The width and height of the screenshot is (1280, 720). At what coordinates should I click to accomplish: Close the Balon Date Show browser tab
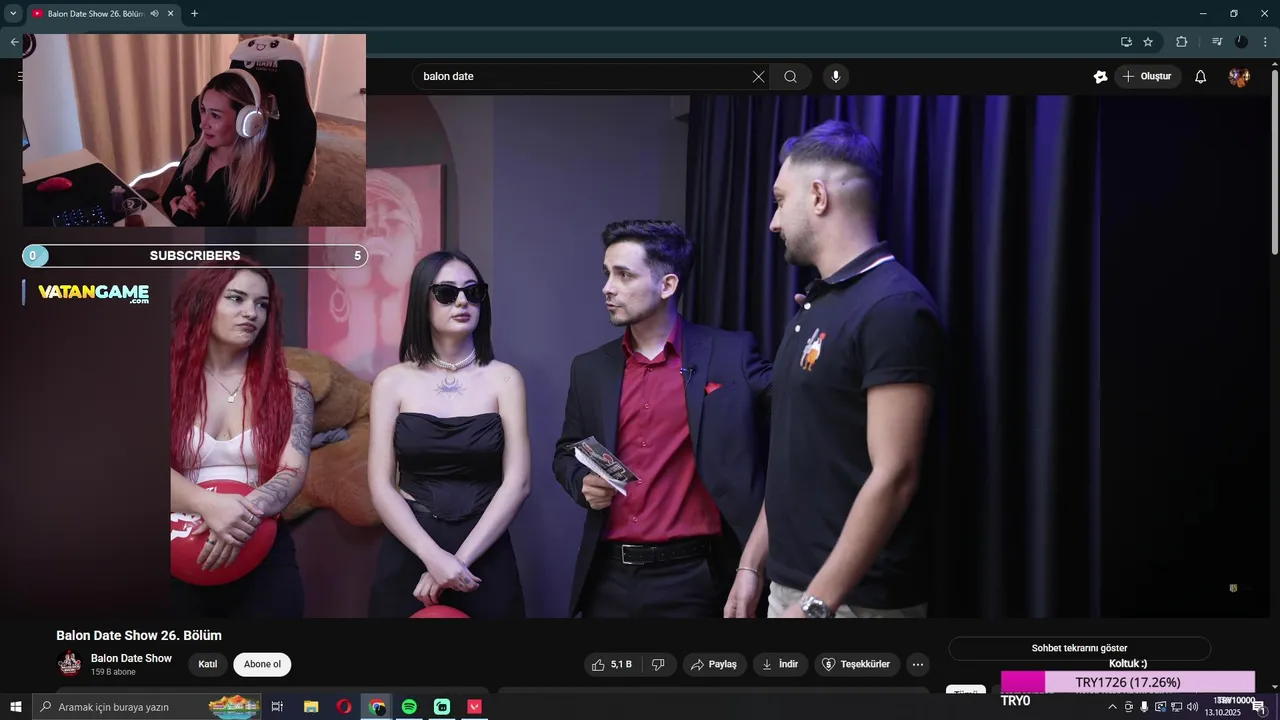(171, 14)
